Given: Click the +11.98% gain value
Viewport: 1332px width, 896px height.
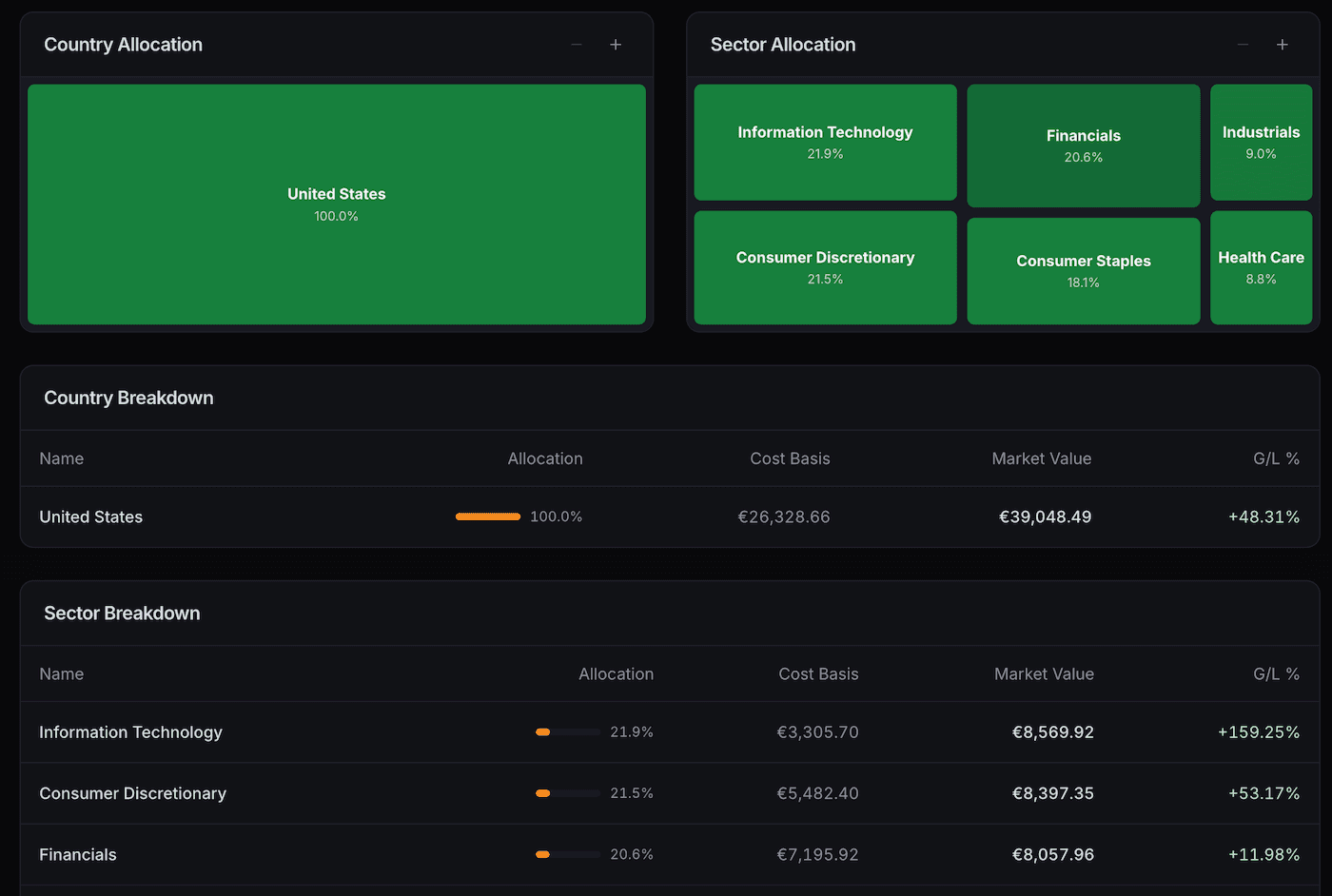Looking at the screenshot, I should 1263,854.
